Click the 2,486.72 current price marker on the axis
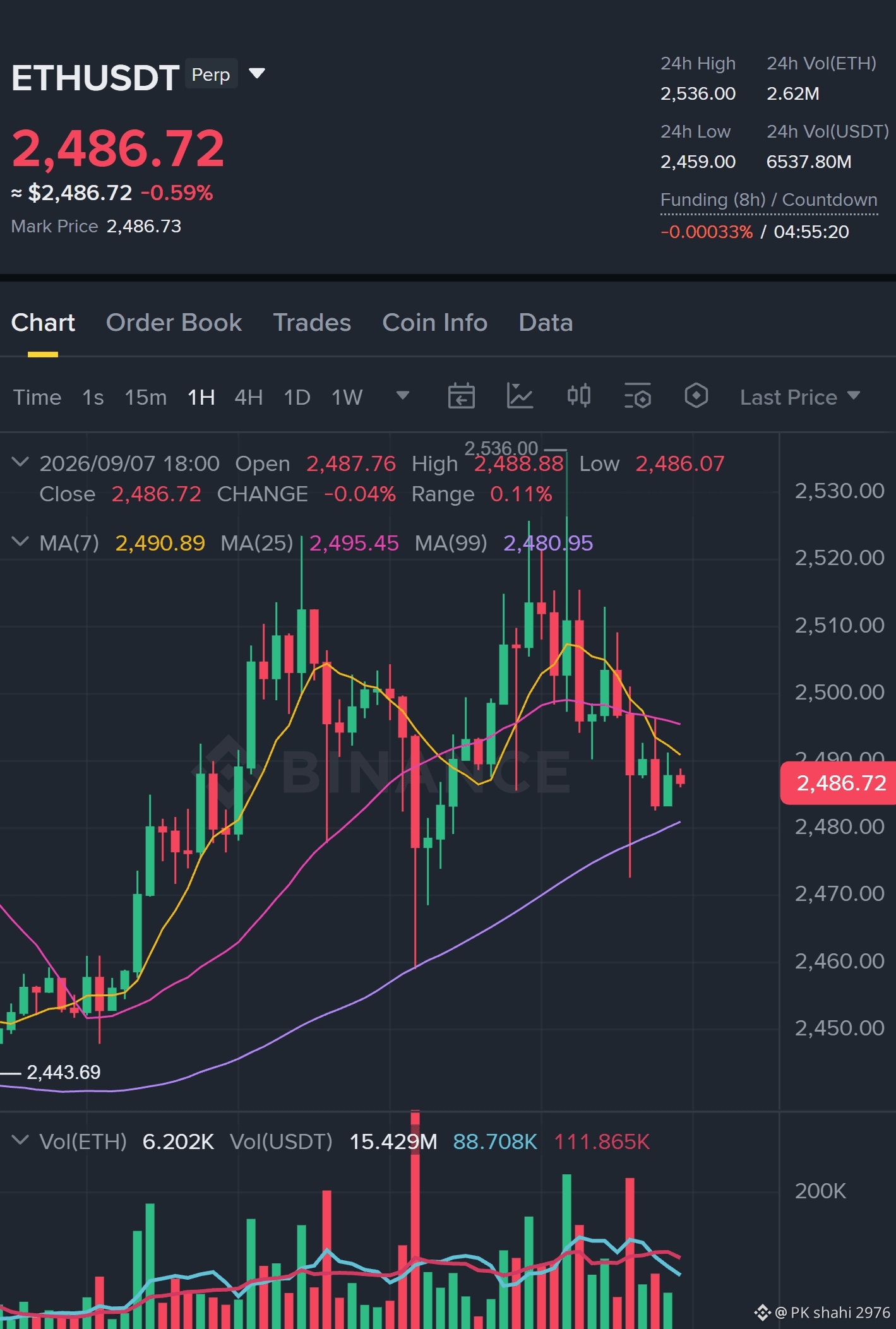 click(x=838, y=783)
